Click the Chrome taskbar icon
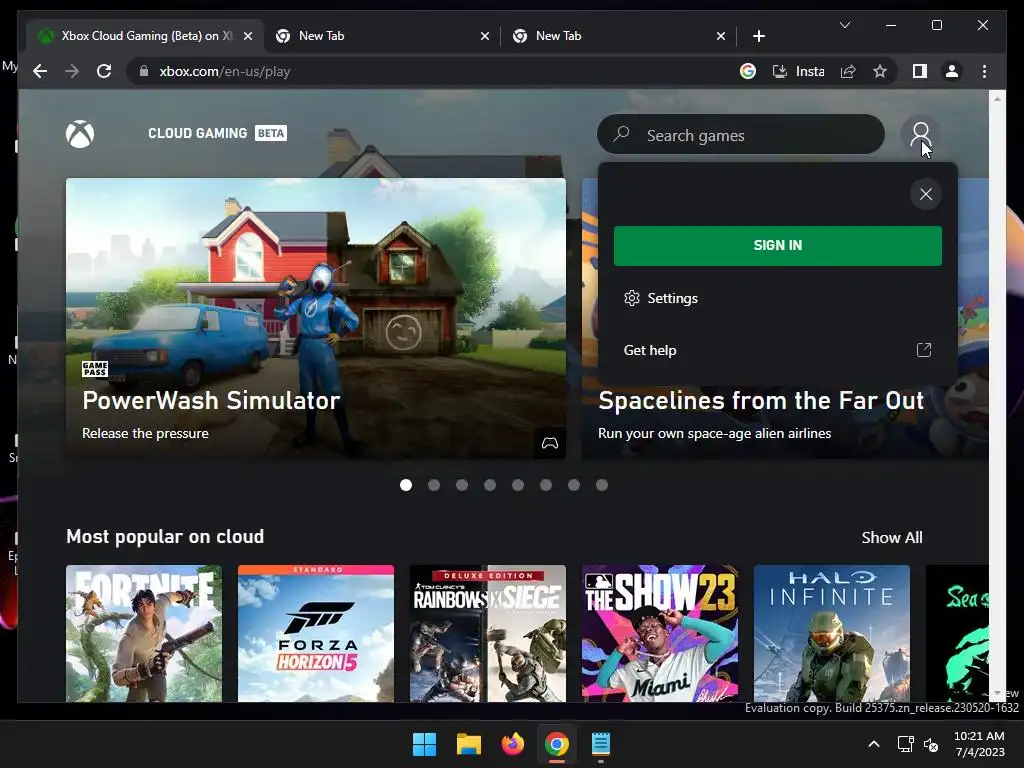The width and height of the screenshot is (1024, 768). (x=556, y=744)
